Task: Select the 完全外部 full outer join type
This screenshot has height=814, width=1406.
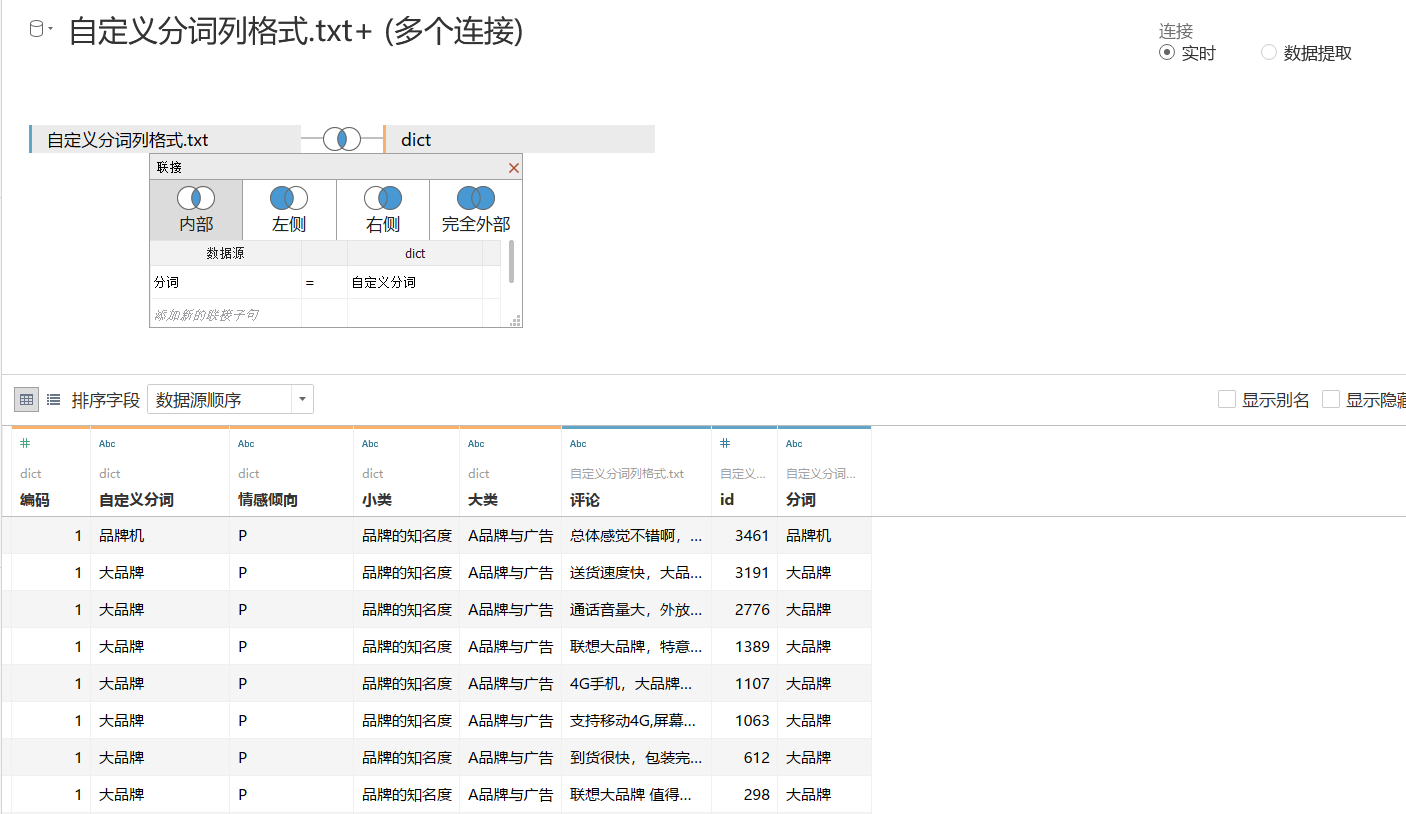Action: [x=476, y=210]
